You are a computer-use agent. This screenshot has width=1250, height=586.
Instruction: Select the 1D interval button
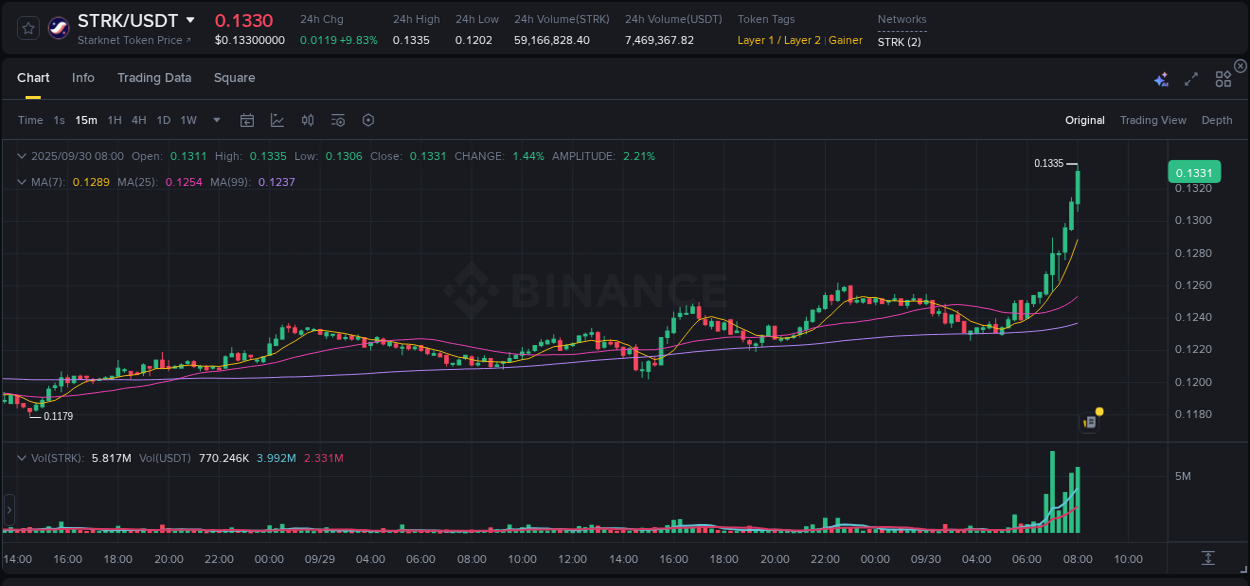coord(163,119)
